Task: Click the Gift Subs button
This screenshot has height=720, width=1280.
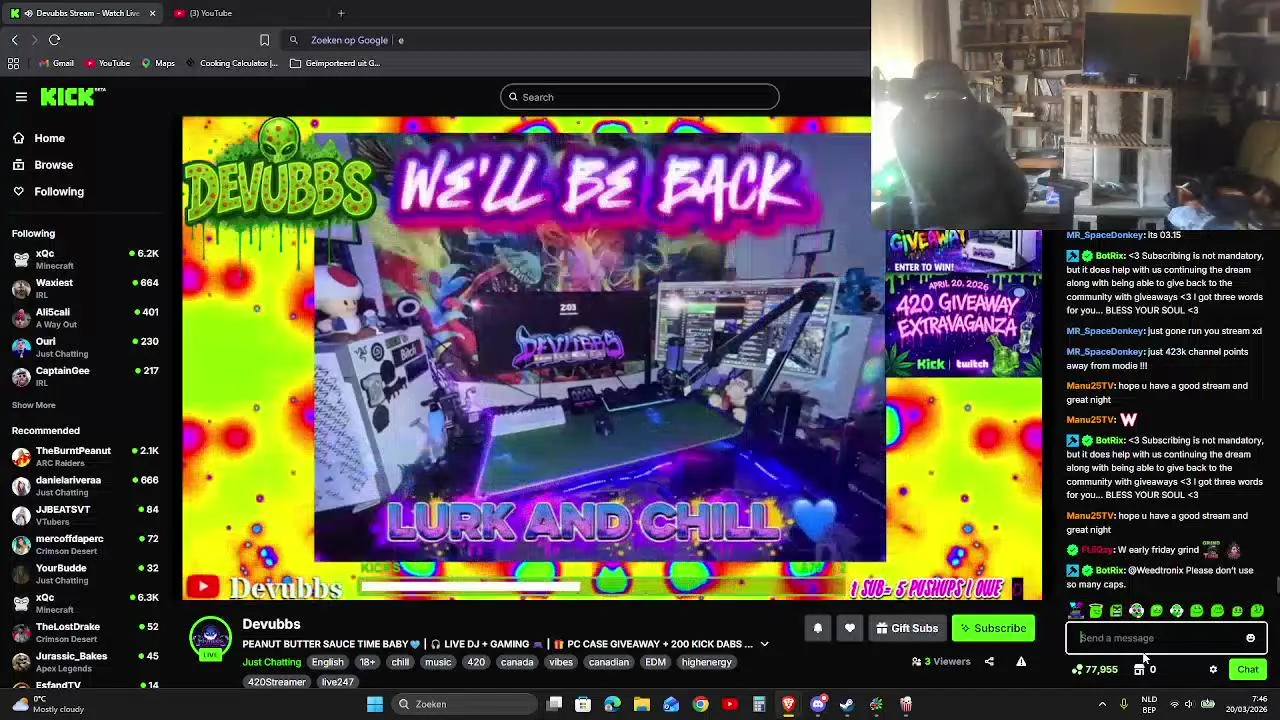Action: coord(907,629)
